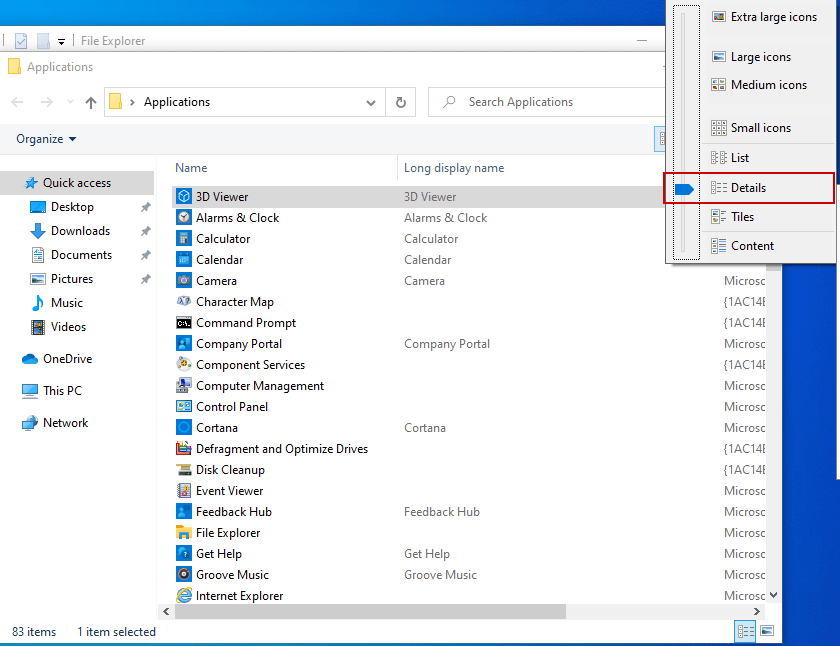Choose the Small icons view option
The height and width of the screenshot is (646, 840).
pyautogui.click(x=760, y=128)
